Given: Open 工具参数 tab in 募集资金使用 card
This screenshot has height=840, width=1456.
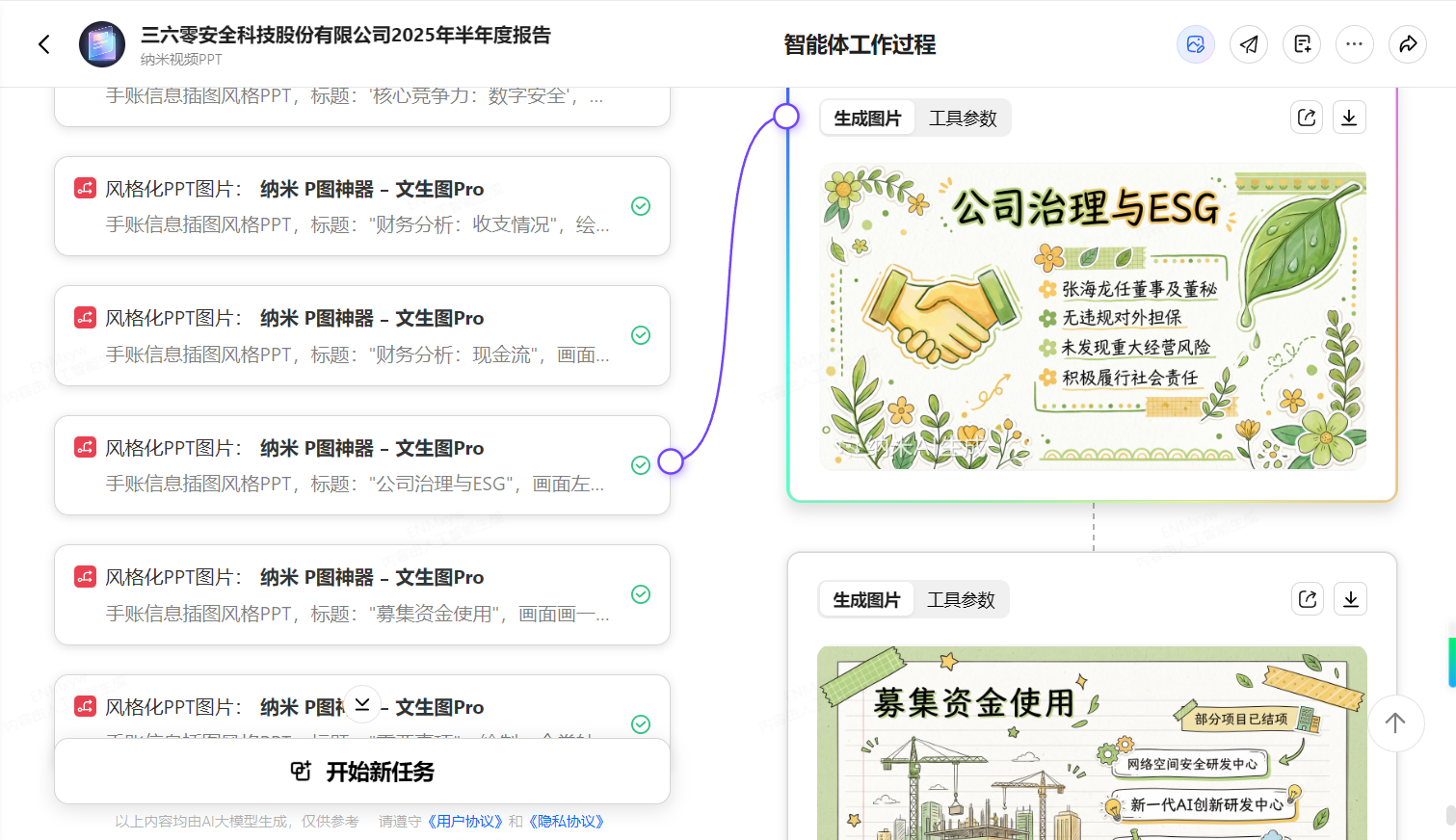Looking at the screenshot, I should tap(960, 600).
